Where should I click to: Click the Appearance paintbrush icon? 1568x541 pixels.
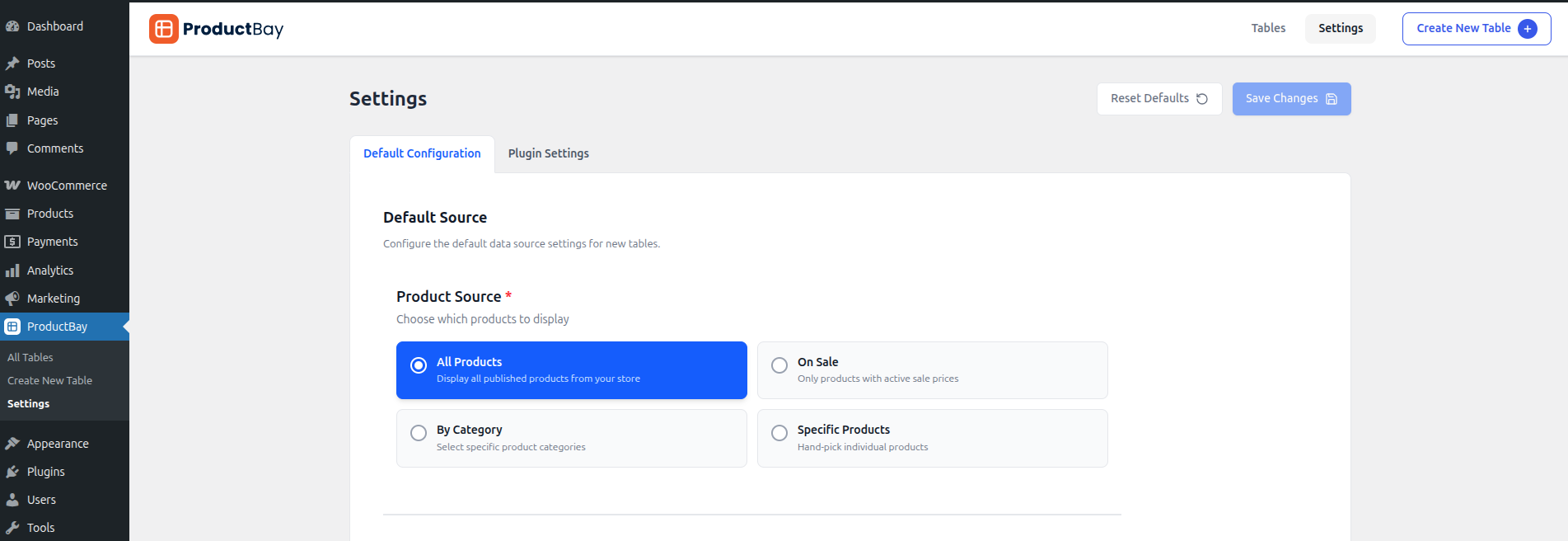click(12, 444)
